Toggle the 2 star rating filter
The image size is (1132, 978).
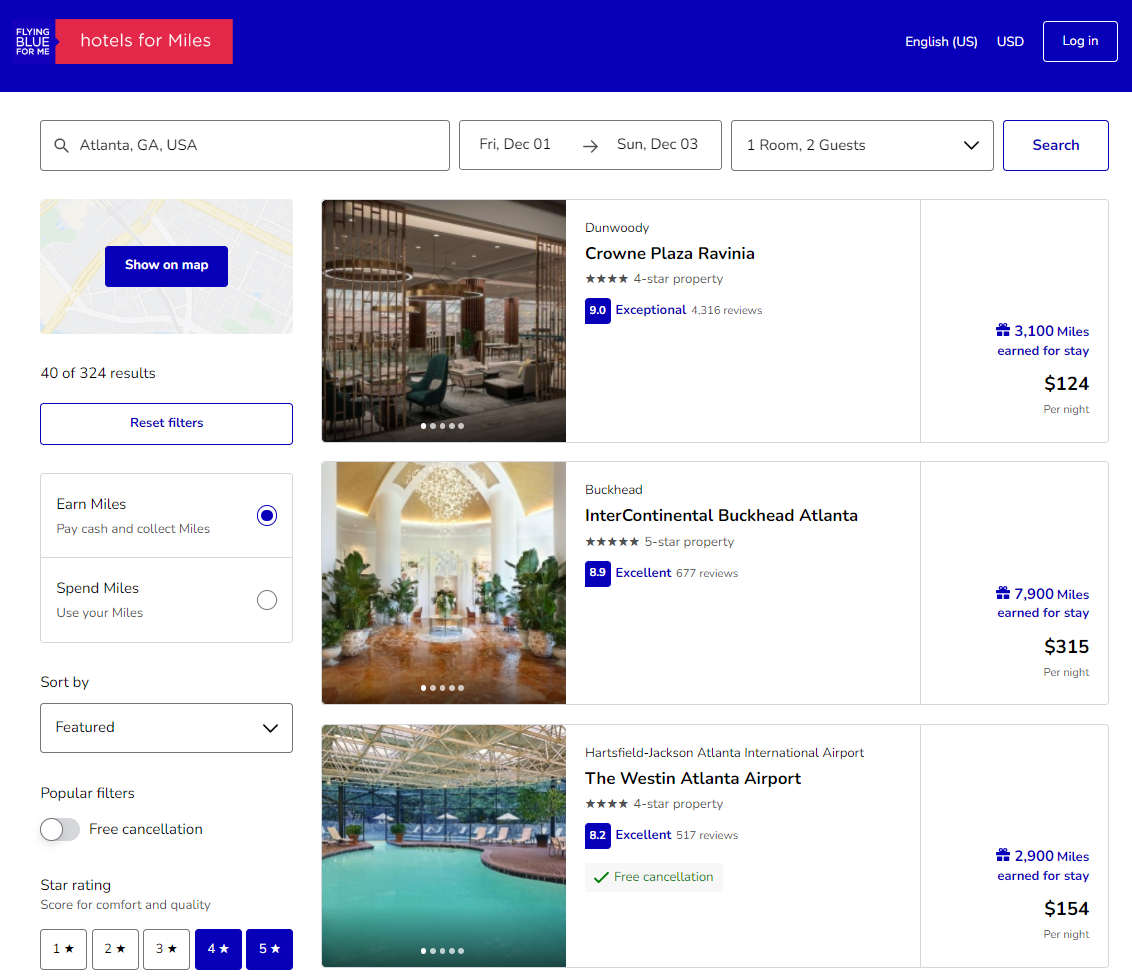(115, 949)
